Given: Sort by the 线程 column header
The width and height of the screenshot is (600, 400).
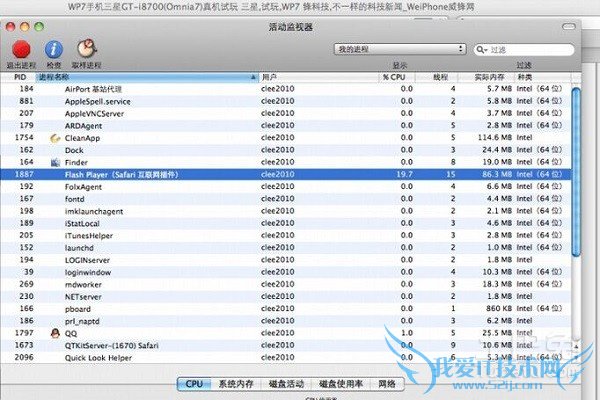Looking at the screenshot, I should point(437,77).
